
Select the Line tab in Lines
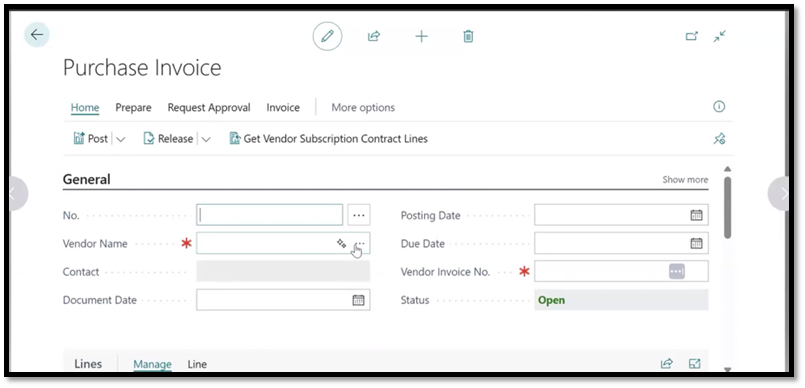[197, 364]
